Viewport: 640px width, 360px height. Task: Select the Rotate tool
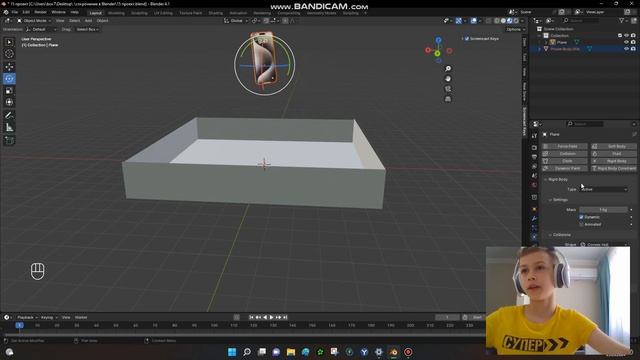pos(9,78)
